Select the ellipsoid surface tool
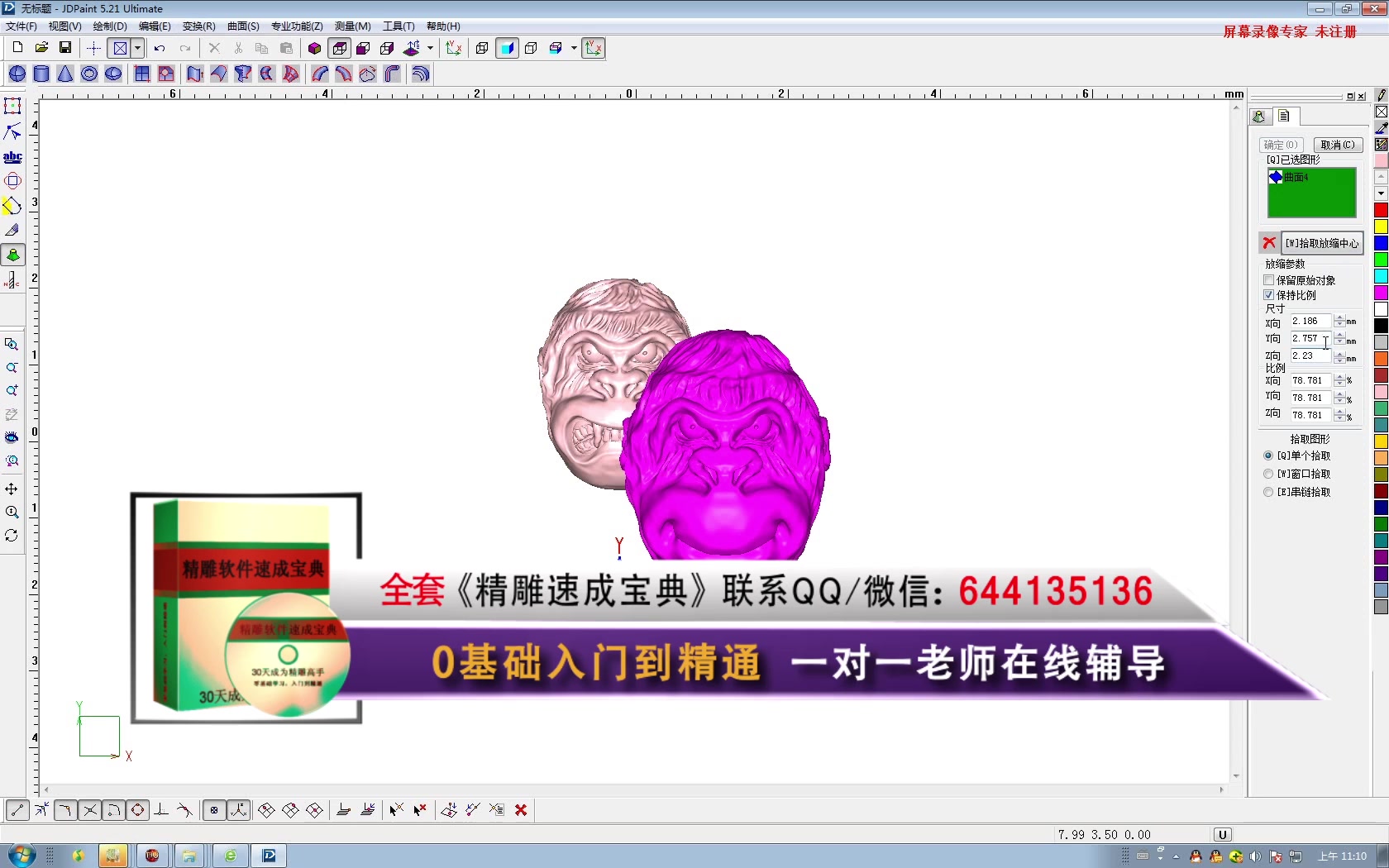This screenshot has width=1389, height=868. tap(113, 74)
